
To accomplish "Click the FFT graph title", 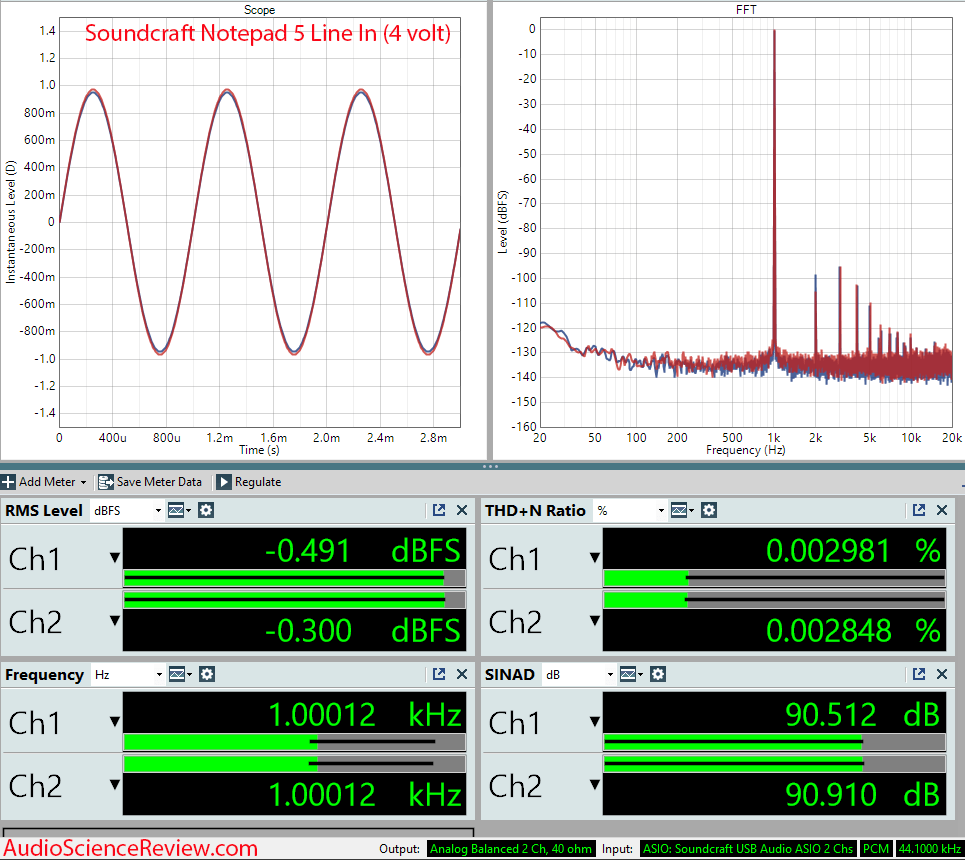I will (x=746, y=10).
